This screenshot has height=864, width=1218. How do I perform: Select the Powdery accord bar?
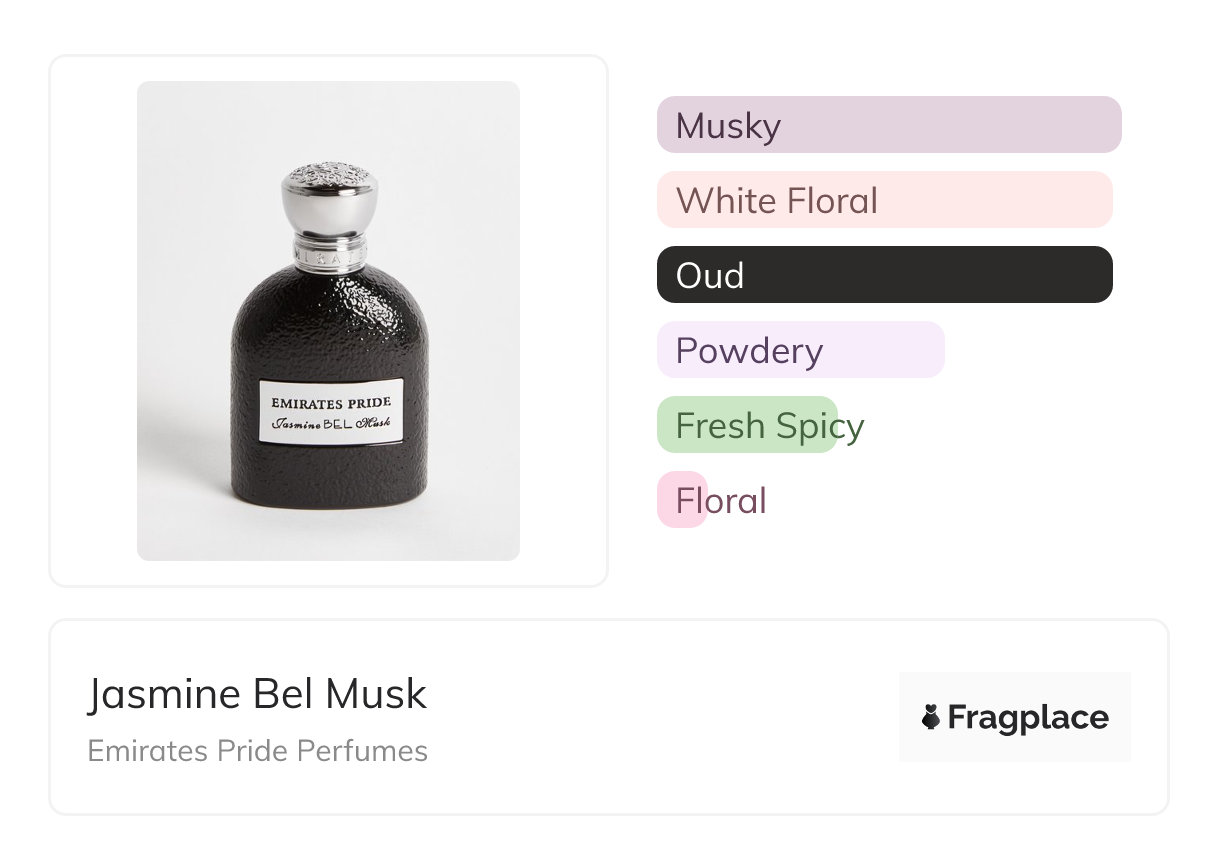point(800,350)
